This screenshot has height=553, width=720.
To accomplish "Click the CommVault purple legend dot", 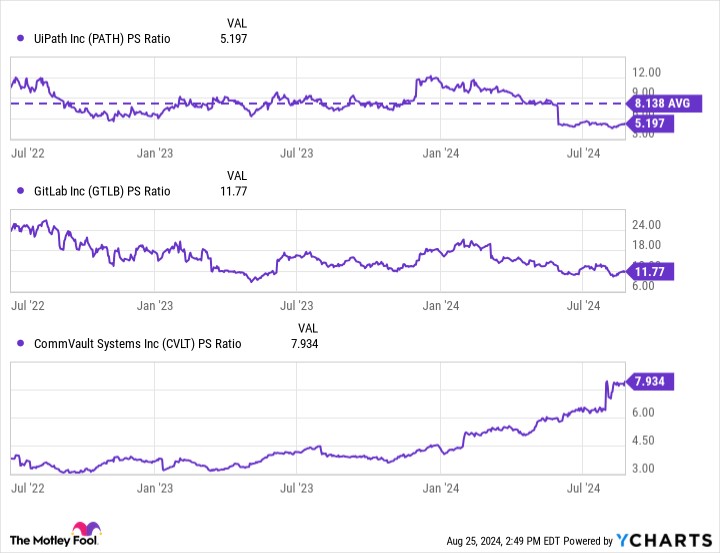I will pyautogui.click(x=22, y=343).
